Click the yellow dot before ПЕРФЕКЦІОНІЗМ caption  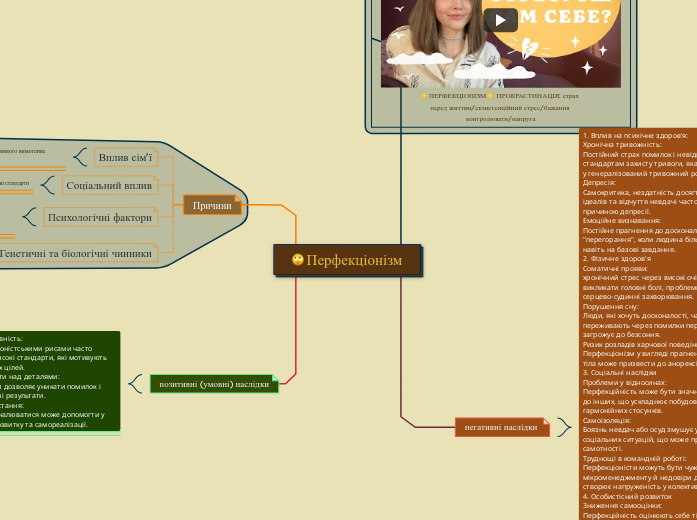coord(423,96)
